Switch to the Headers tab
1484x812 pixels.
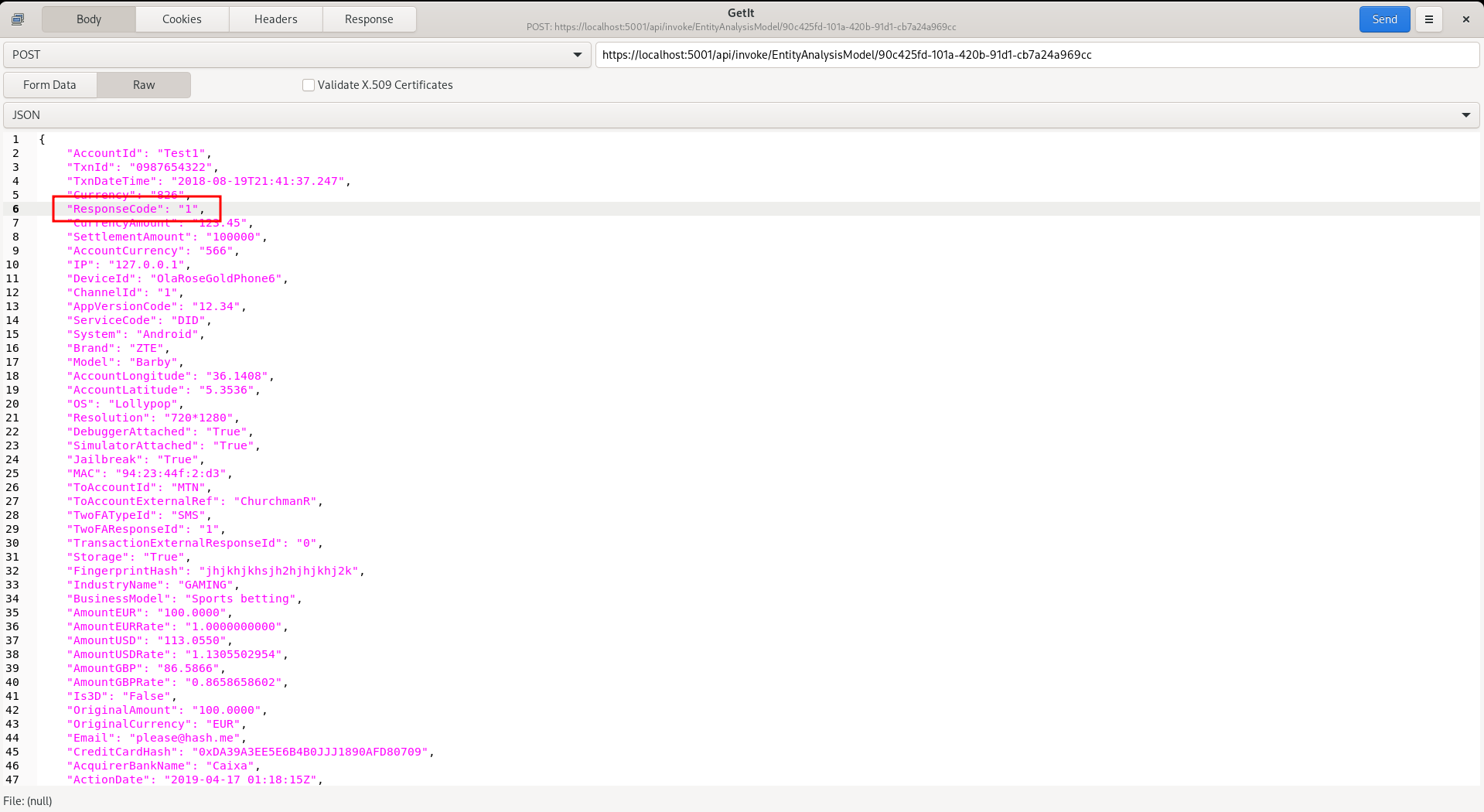(x=276, y=19)
